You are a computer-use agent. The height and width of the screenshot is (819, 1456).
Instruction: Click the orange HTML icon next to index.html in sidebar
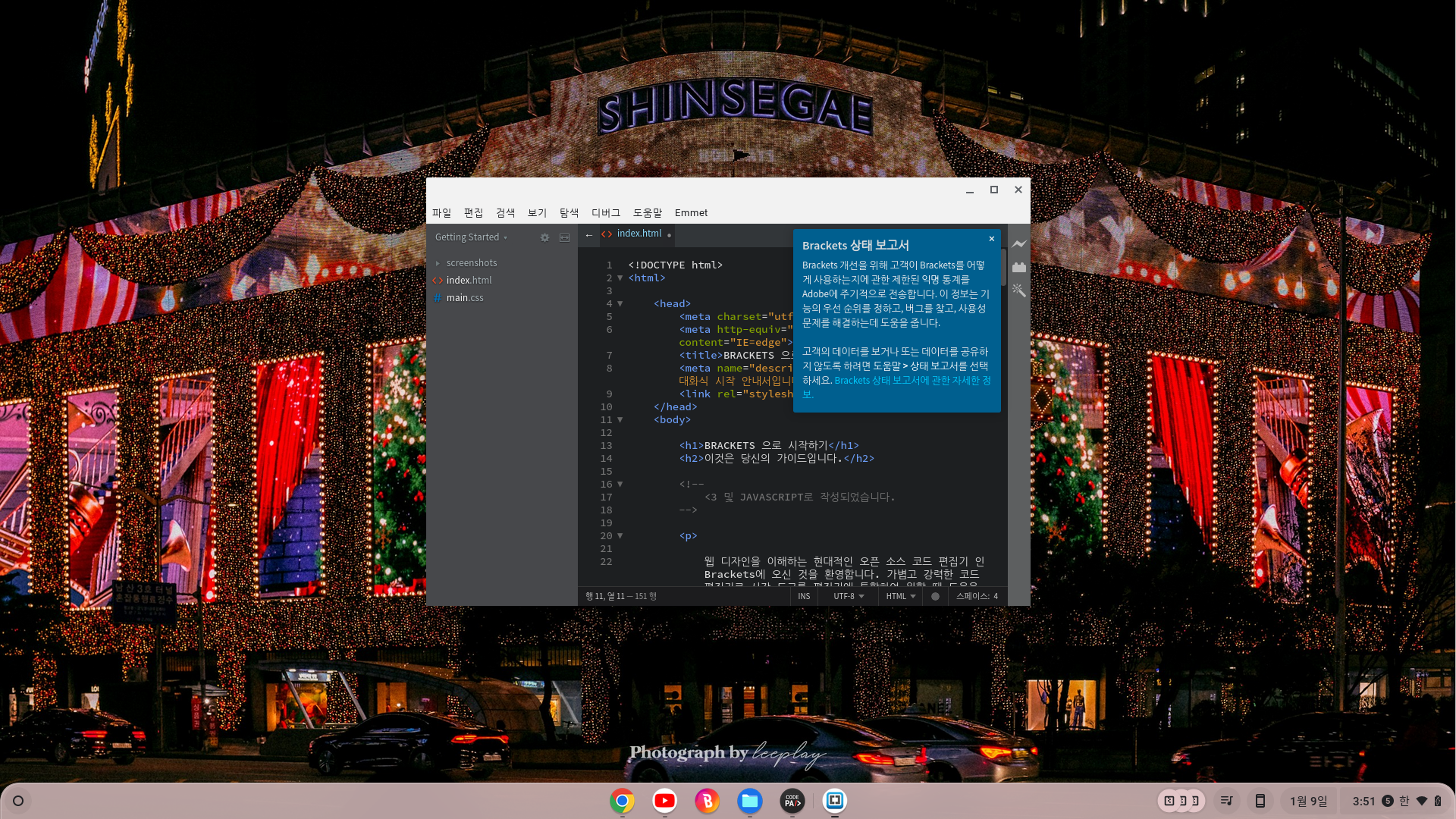[x=438, y=281]
